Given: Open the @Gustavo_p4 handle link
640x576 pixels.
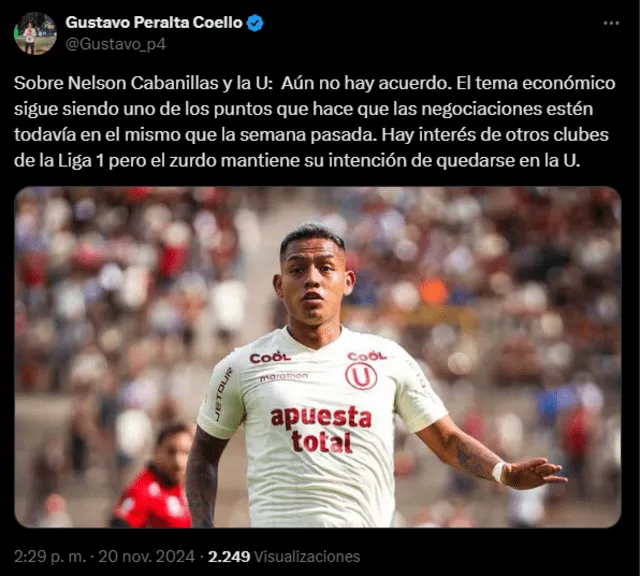Looking at the screenshot, I should pyautogui.click(x=116, y=44).
